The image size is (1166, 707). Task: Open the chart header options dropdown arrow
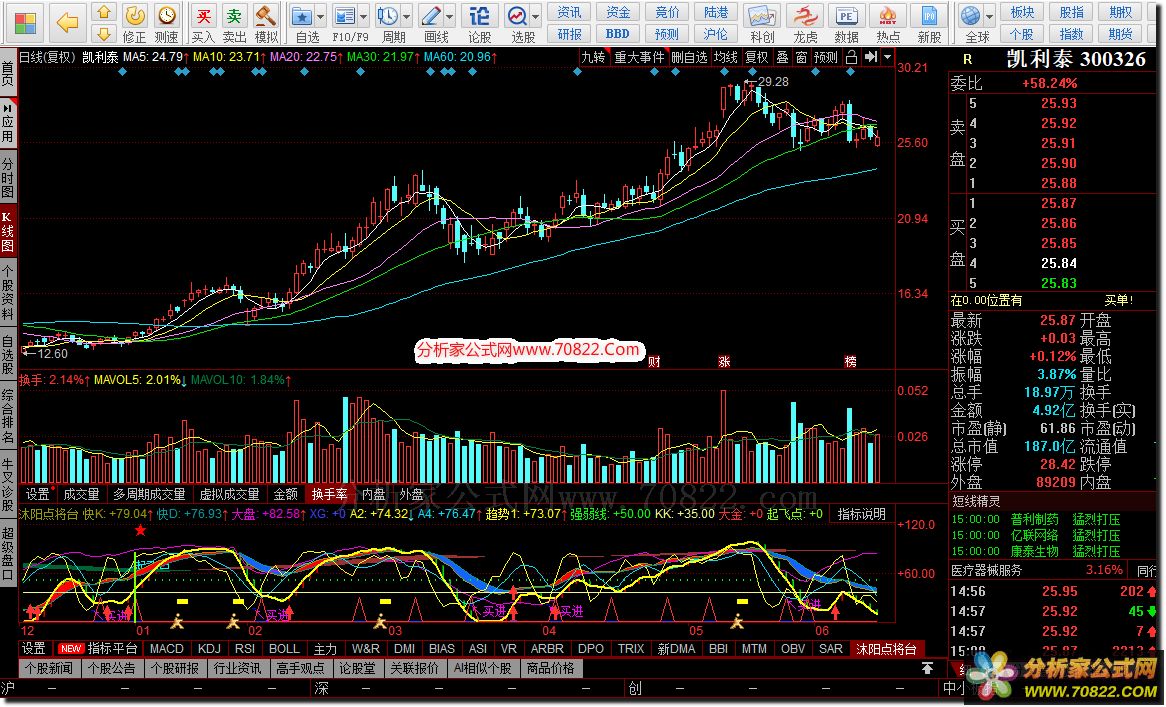(x=887, y=57)
